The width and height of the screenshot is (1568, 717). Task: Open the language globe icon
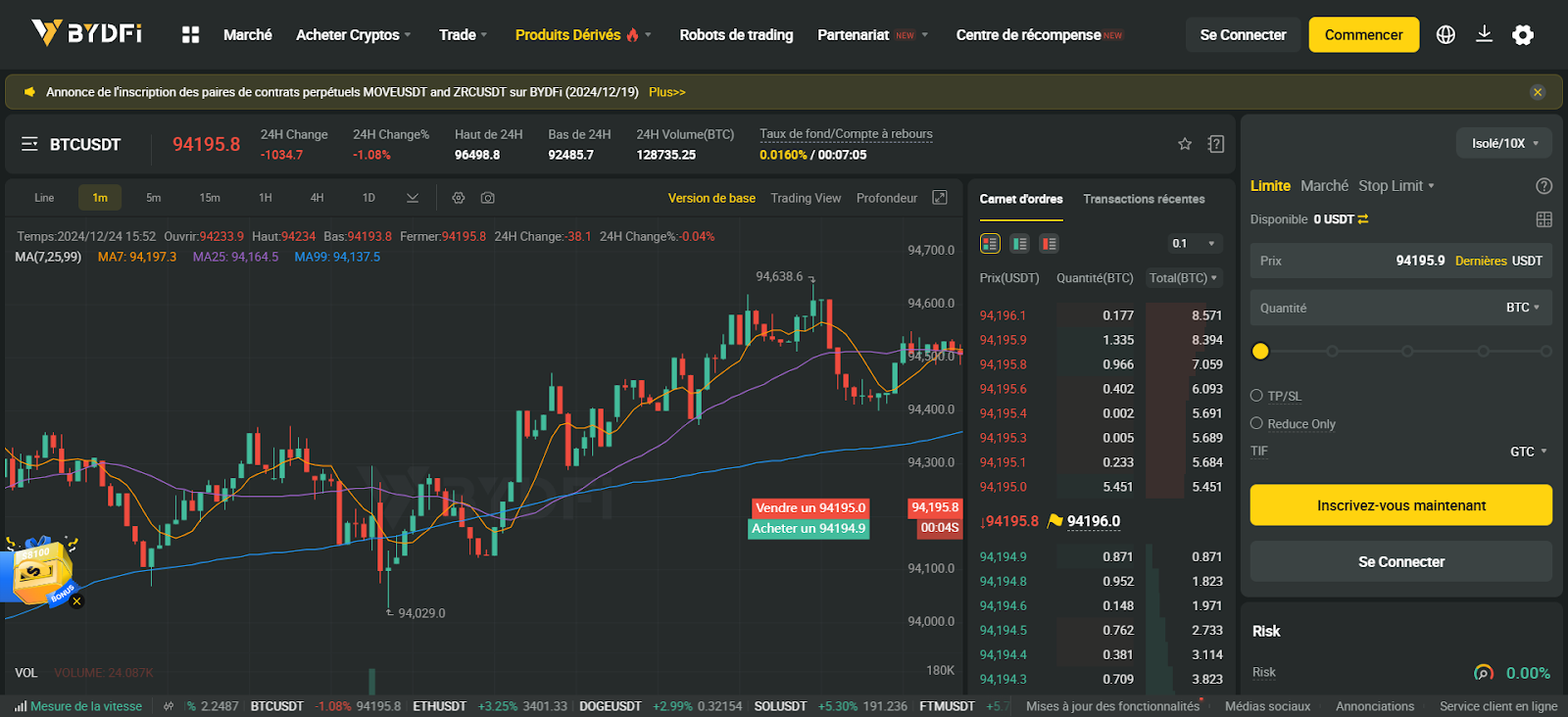click(x=1445, y=34)
